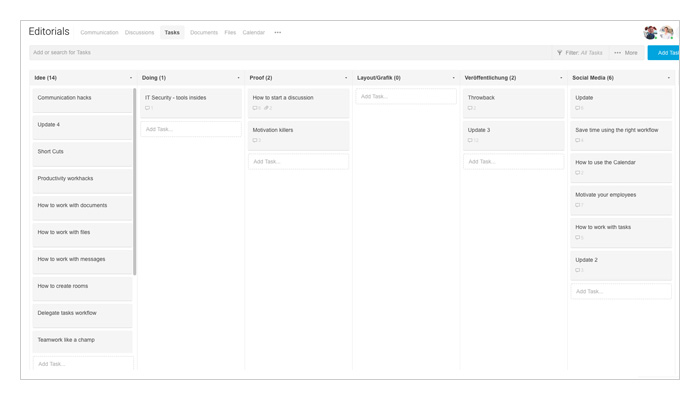Open the three-dot overflow menu beside Calendar
The width and height of the screenshot is (700, 399).
(x=278, y=33)
